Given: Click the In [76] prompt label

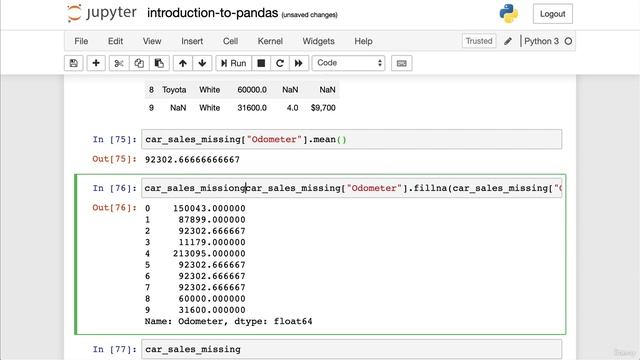Looking at the screenshot, I should (115, 188).
